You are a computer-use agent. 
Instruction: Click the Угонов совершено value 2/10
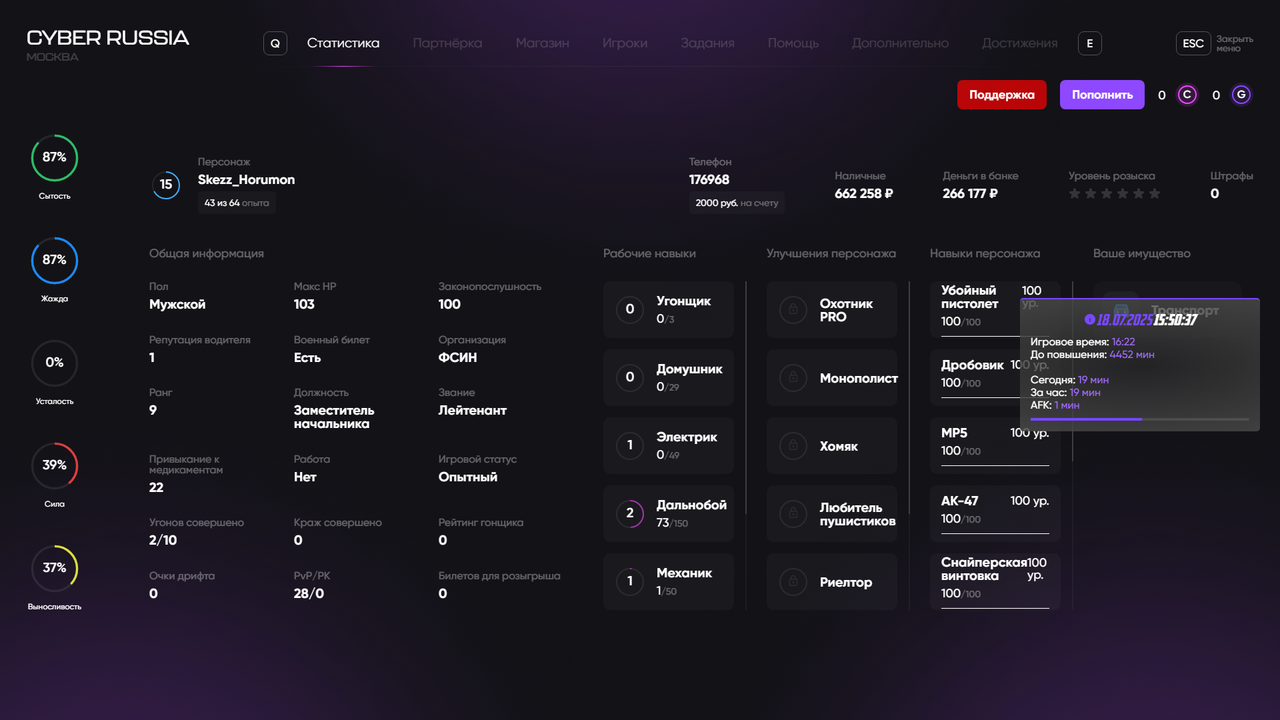point(163,540)
